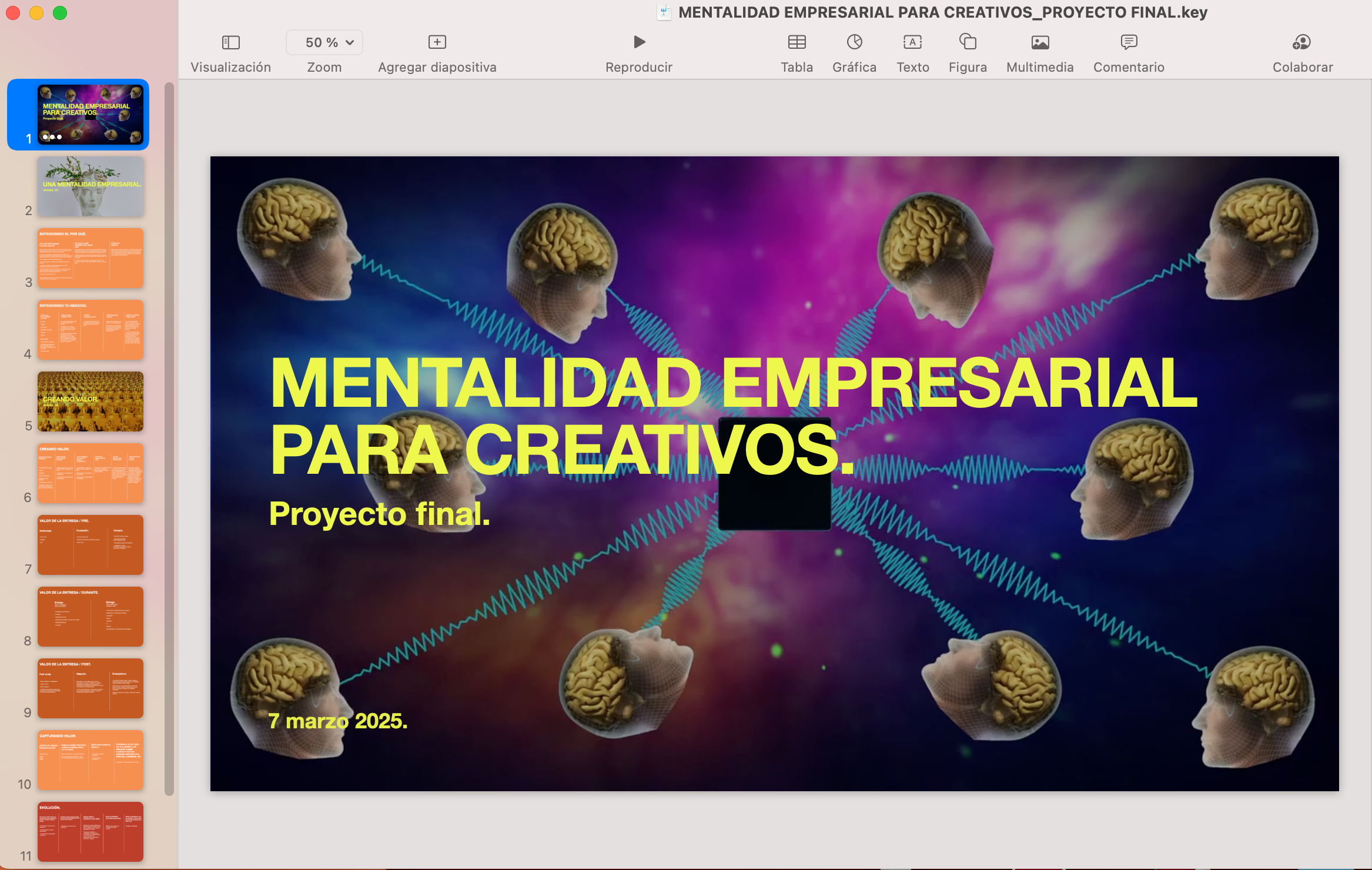Open the Gráfica chart icon

854,42
